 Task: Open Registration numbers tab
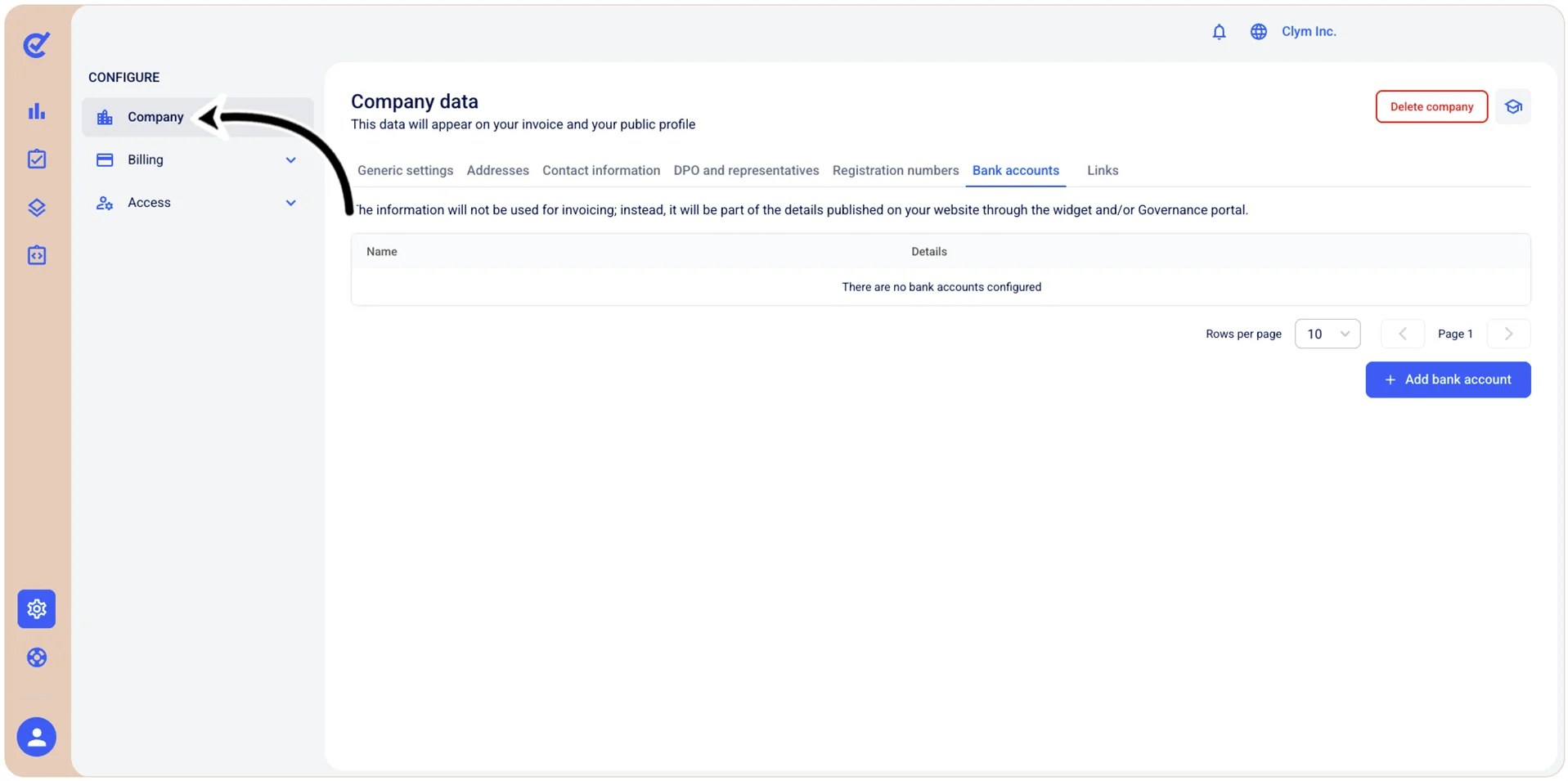click(x=896, y=171)
